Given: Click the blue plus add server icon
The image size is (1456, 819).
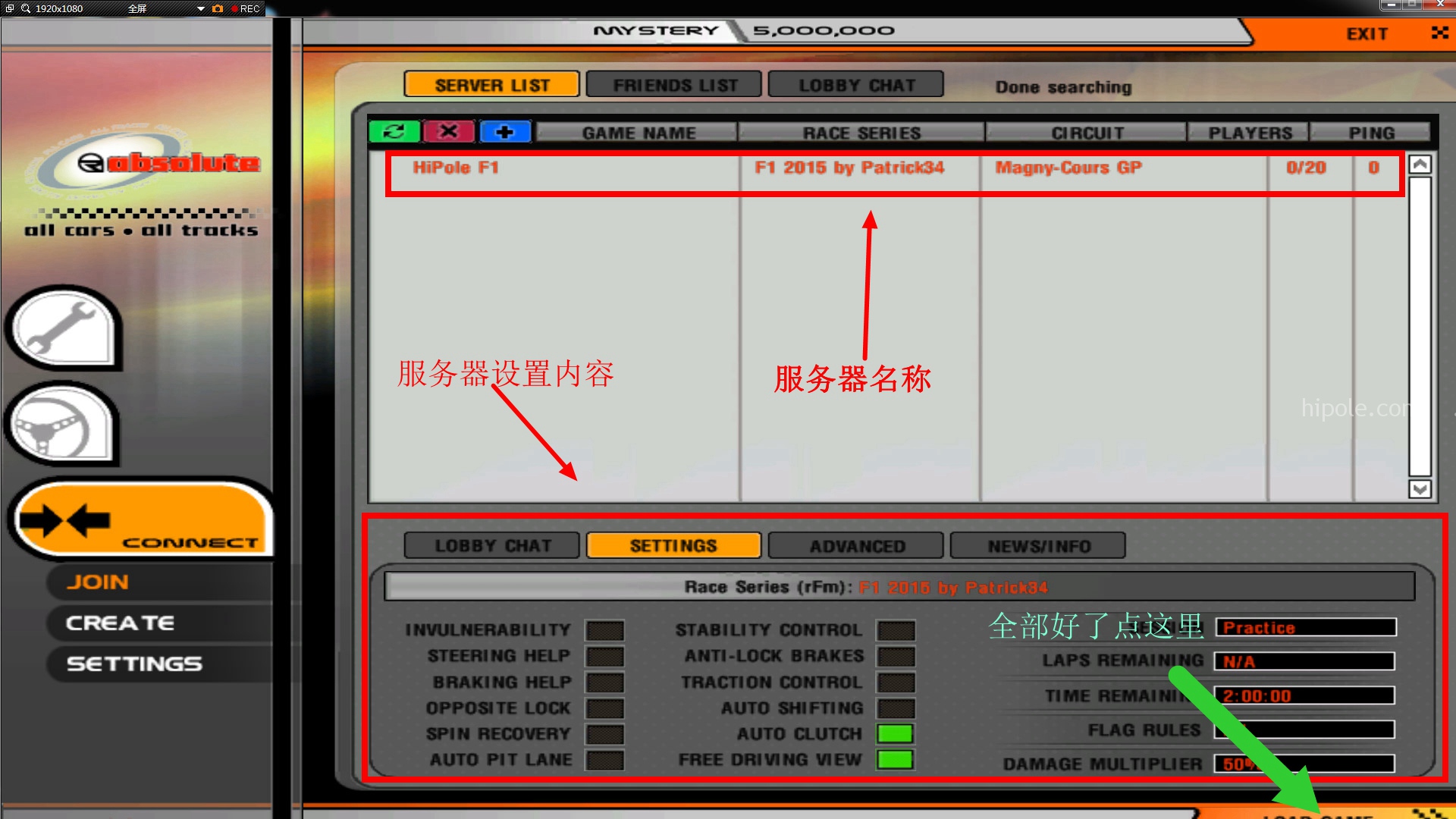Looking at the screenshot, I should pos(504,132).
